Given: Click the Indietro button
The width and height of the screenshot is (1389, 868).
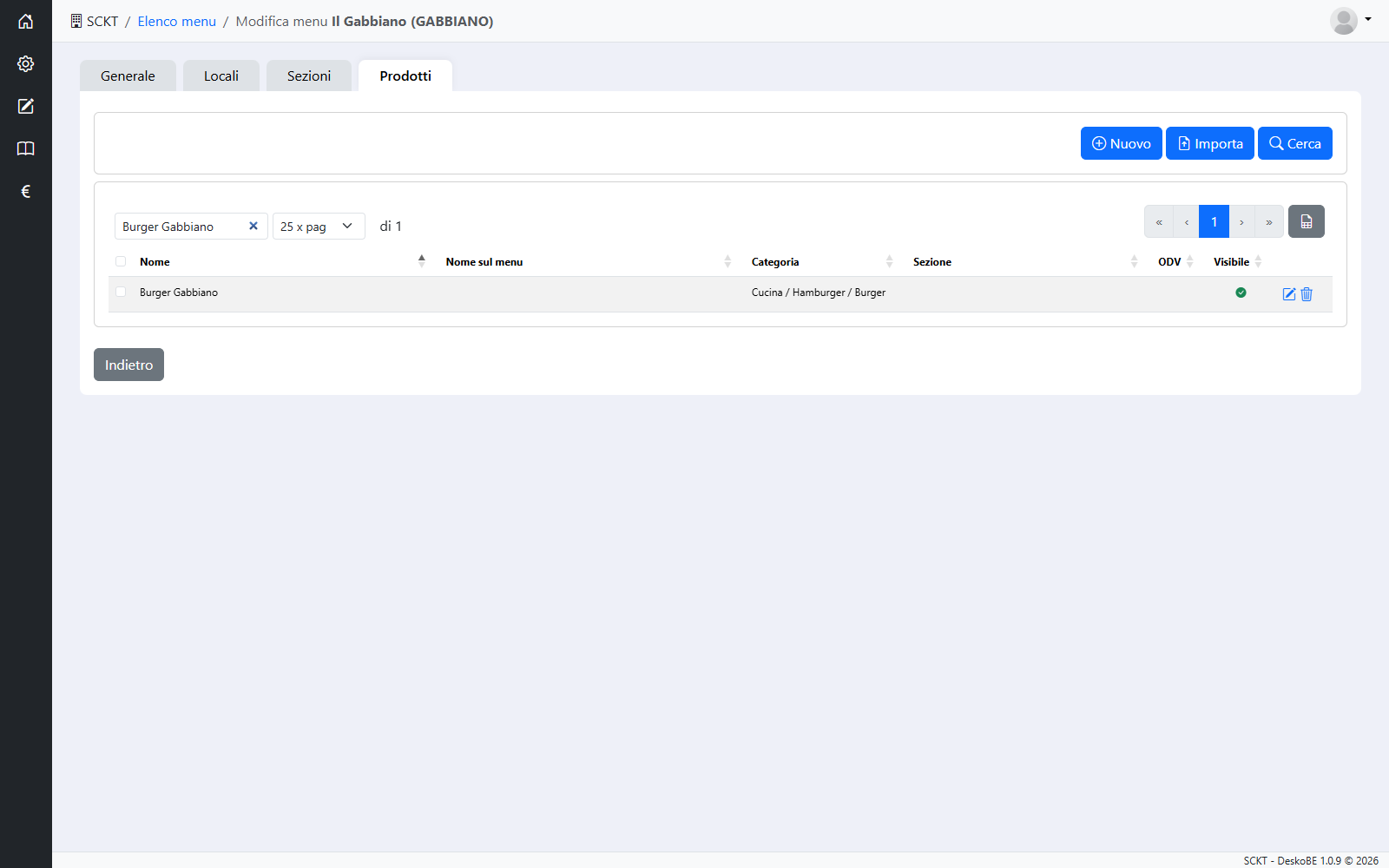Looking at the screenshot, I should [128, 365].
